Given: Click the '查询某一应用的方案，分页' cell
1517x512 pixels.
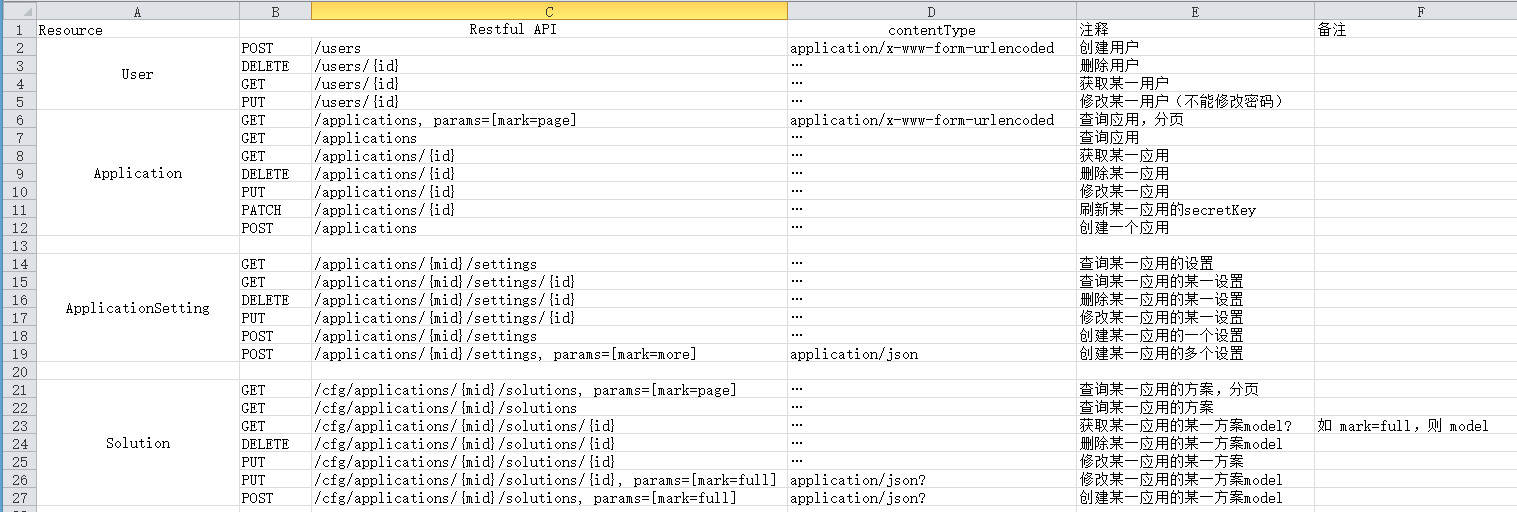Looking at the screenshot, I should click(x=1195, y=390).
